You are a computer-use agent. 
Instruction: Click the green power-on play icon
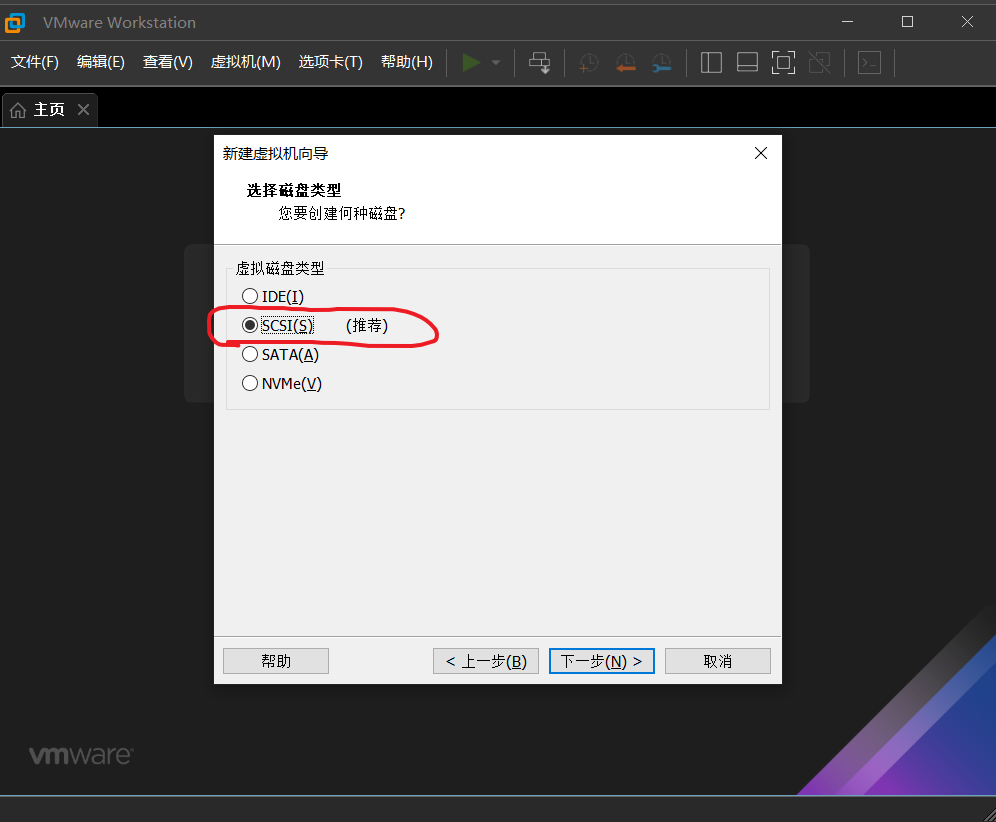(x=471, y=62)
